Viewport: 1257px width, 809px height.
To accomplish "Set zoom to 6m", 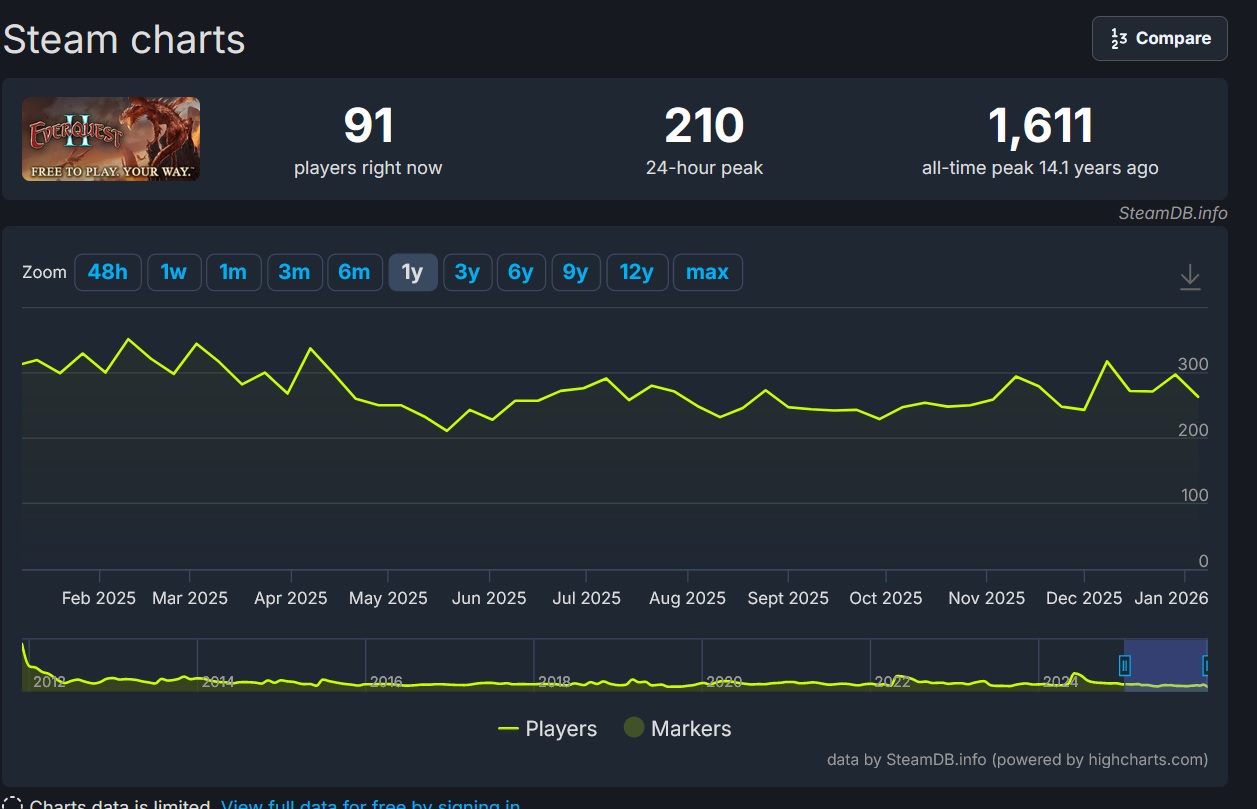I will click(354, 272).
